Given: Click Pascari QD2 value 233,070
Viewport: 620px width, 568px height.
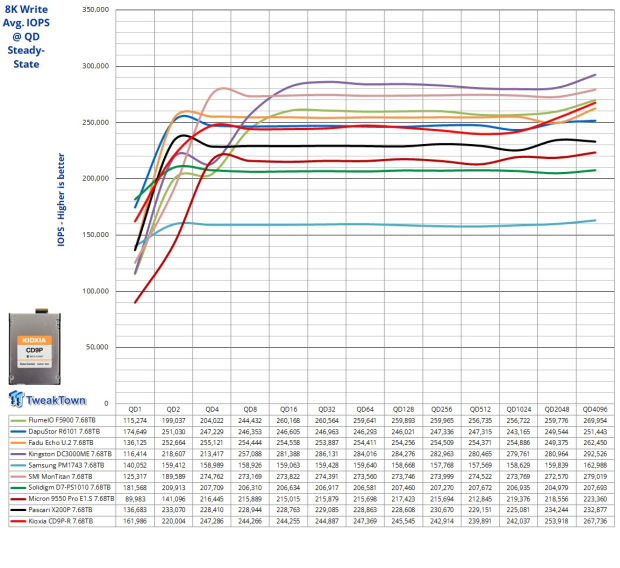Looking at the screenshot, I should point(173,510).
